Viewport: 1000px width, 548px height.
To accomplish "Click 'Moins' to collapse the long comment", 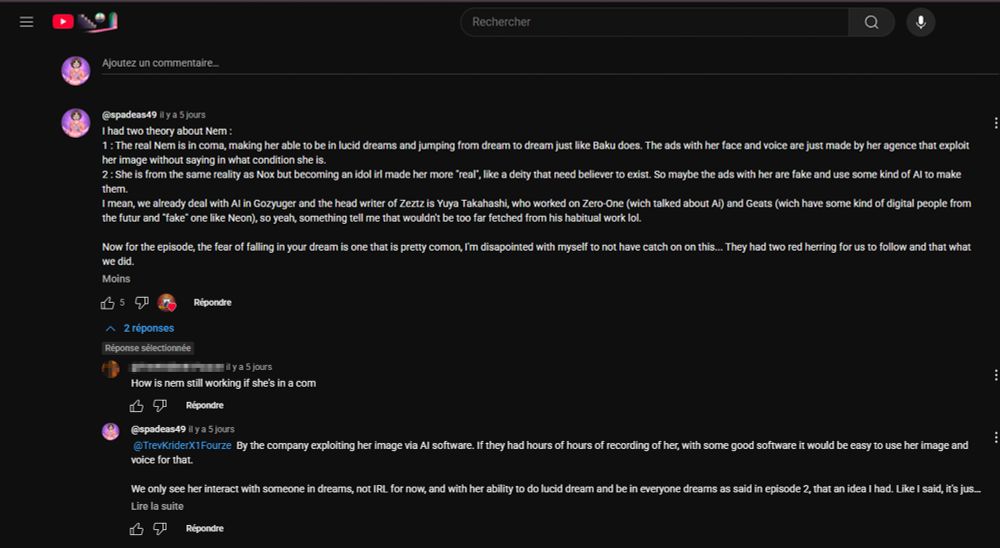I will point(116,279).
